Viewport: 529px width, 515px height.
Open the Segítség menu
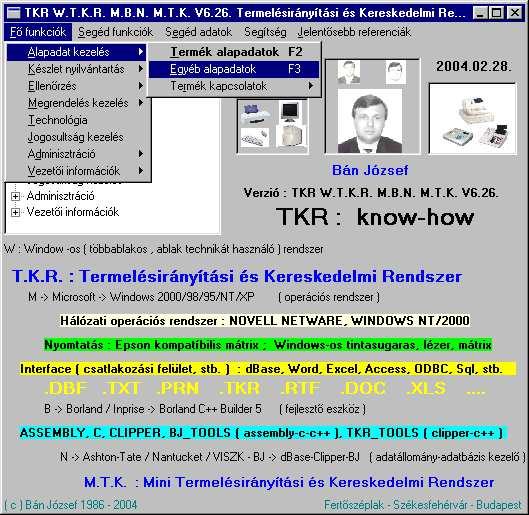pos(265,32)
